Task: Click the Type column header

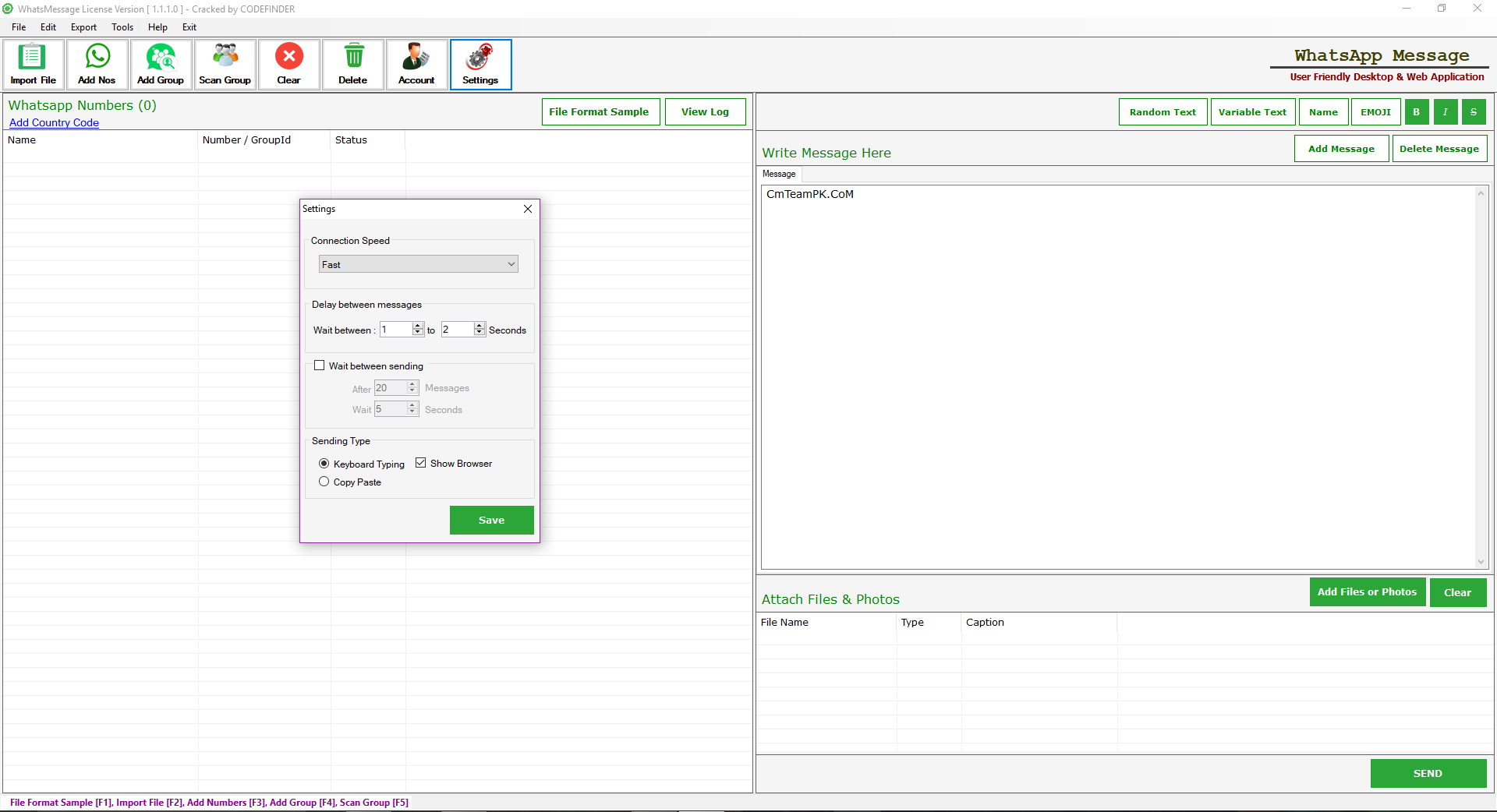Action: (x=929, y=622)
